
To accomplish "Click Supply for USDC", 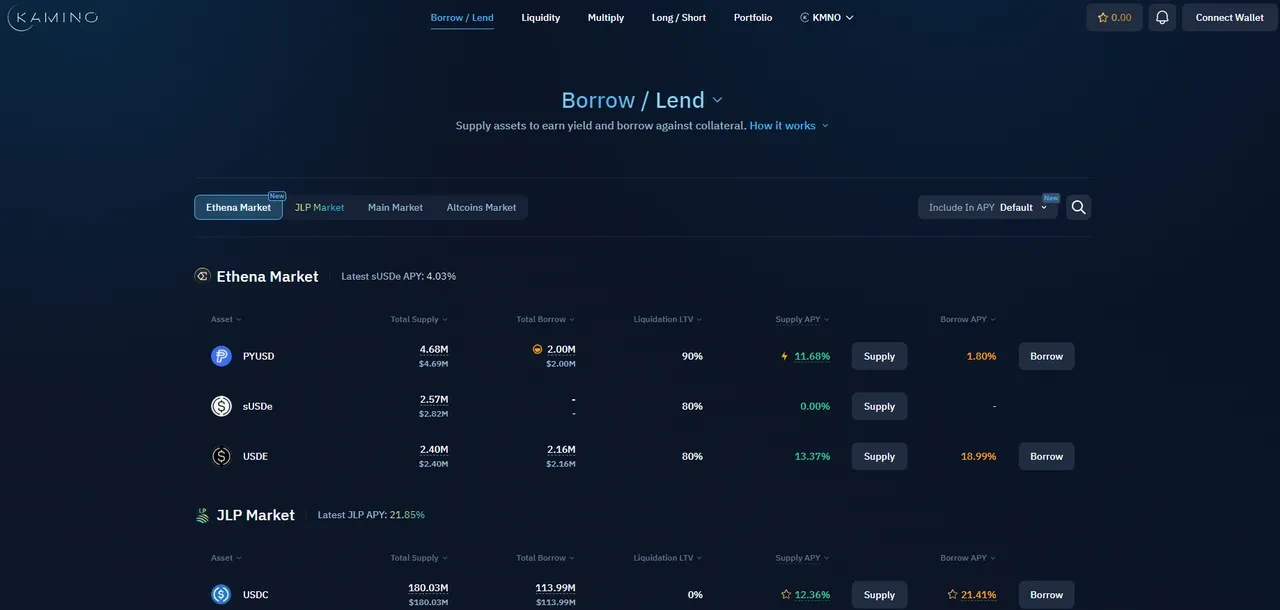I will point(879,594).
